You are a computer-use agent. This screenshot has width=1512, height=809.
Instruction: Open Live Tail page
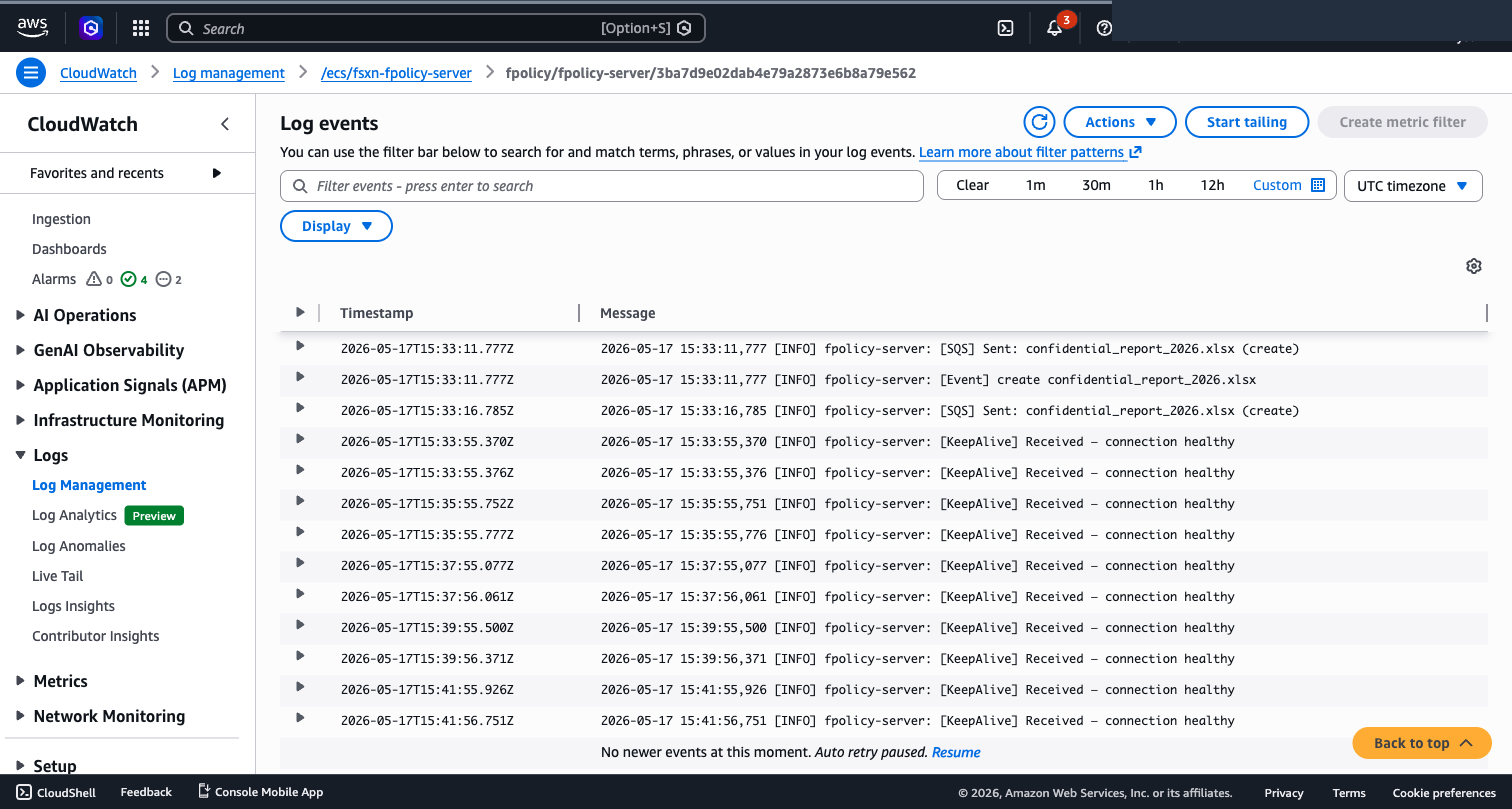click(58, 576)
